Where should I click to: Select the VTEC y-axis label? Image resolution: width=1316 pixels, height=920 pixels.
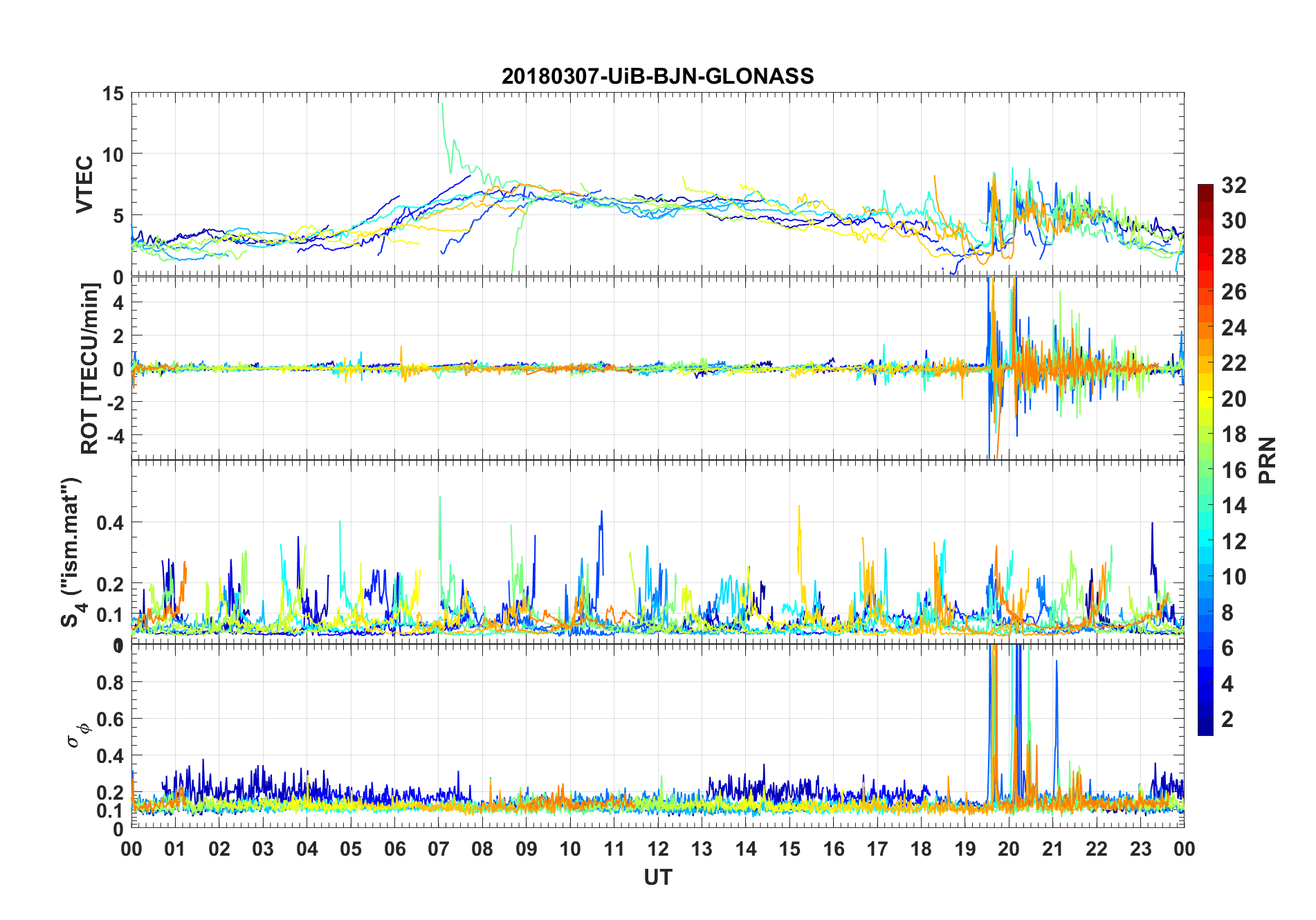click(84, 185)
